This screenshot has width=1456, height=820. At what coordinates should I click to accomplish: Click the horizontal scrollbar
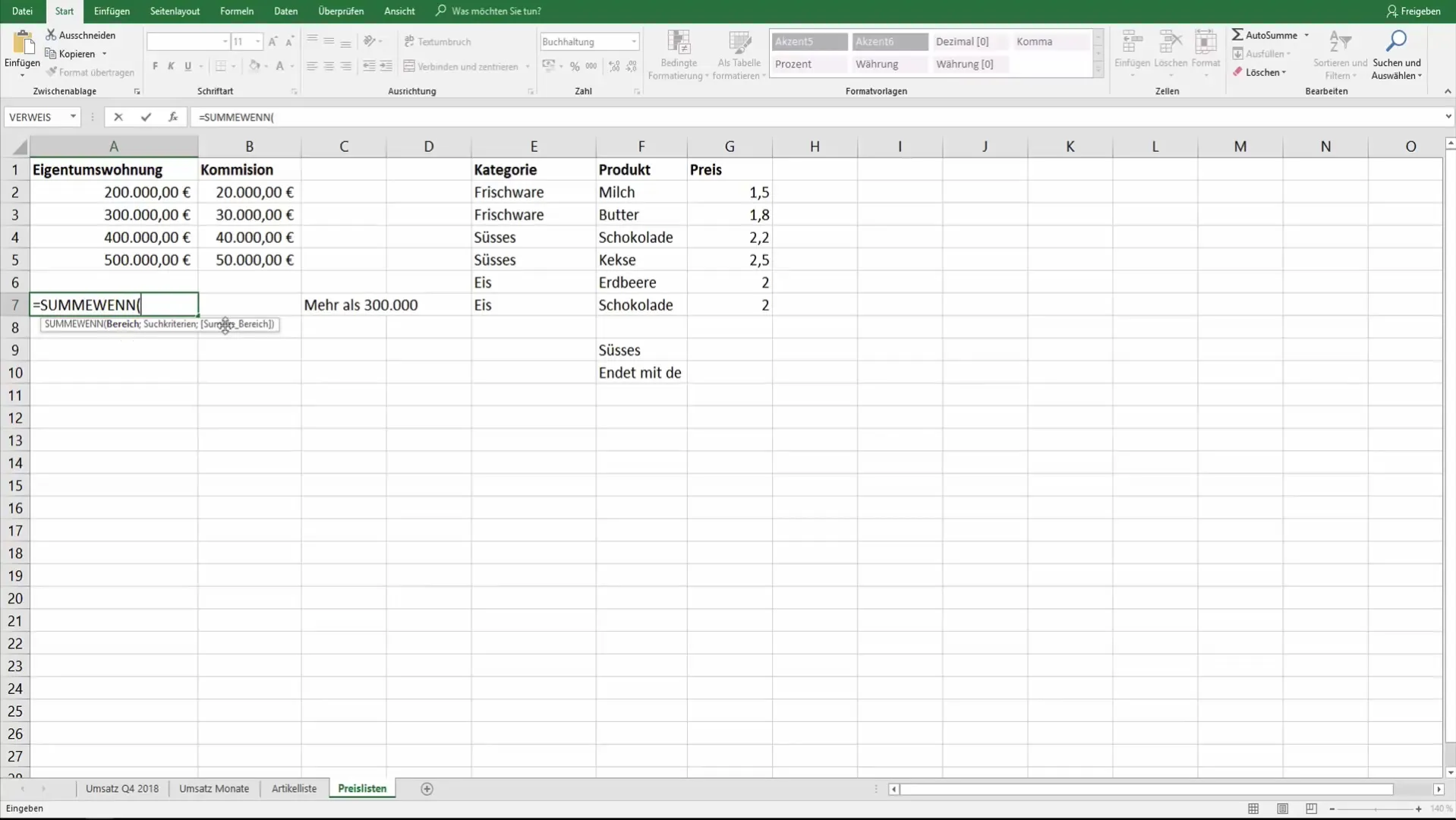[1146, 790]
